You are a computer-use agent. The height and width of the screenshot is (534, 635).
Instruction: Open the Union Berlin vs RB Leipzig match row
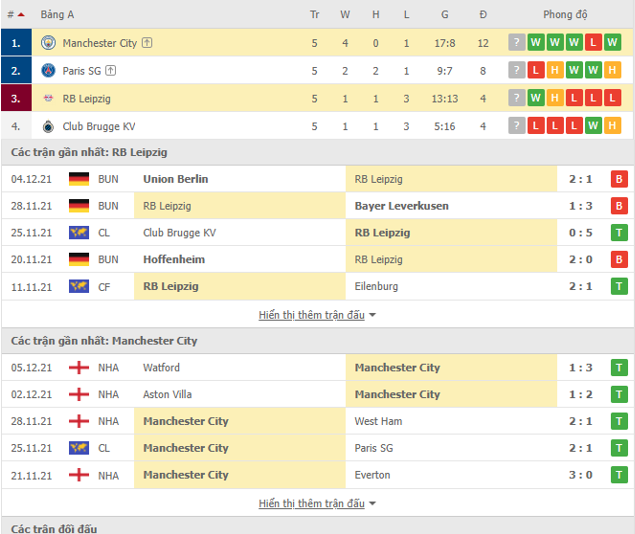[x=317, y=179]
